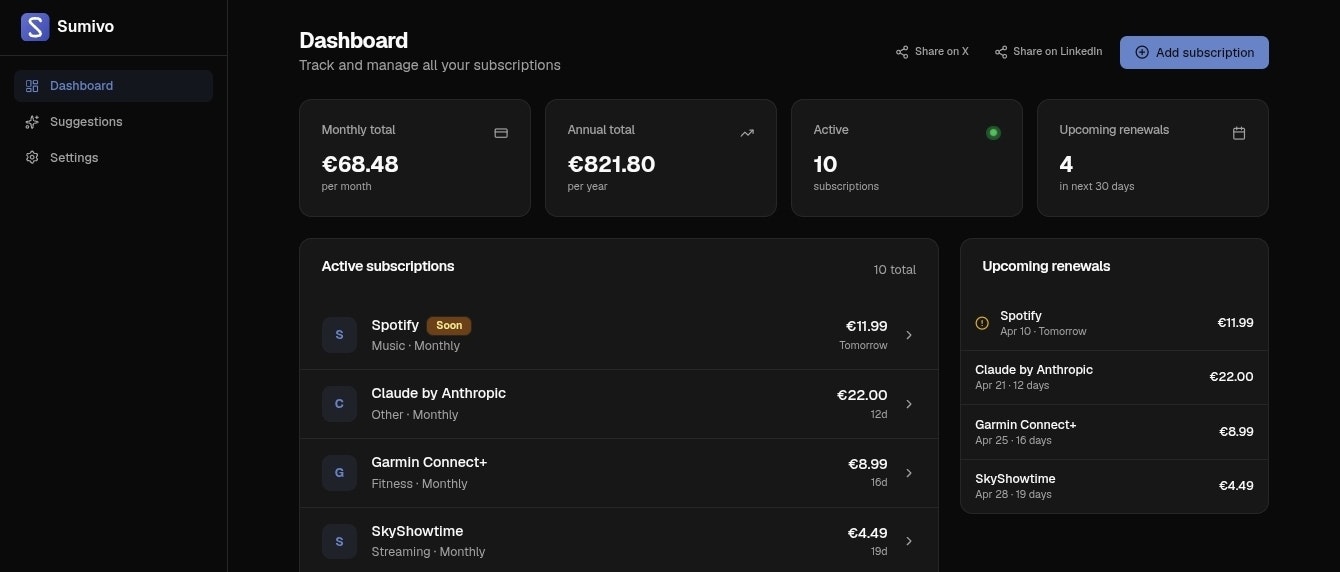This screenshot has height=572, width=1340.
Task: Click the green active status indicator
Action: pos(993,133)
